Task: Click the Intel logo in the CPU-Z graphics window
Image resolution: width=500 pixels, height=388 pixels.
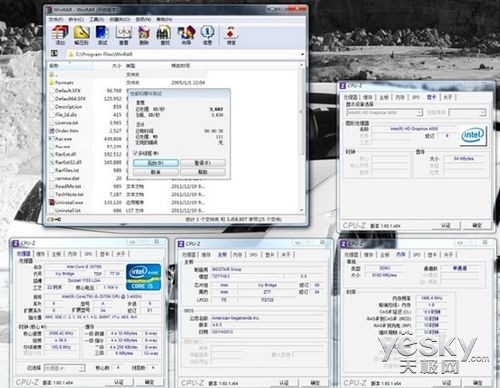Action: pyautogui.click(x=473, y=136)
